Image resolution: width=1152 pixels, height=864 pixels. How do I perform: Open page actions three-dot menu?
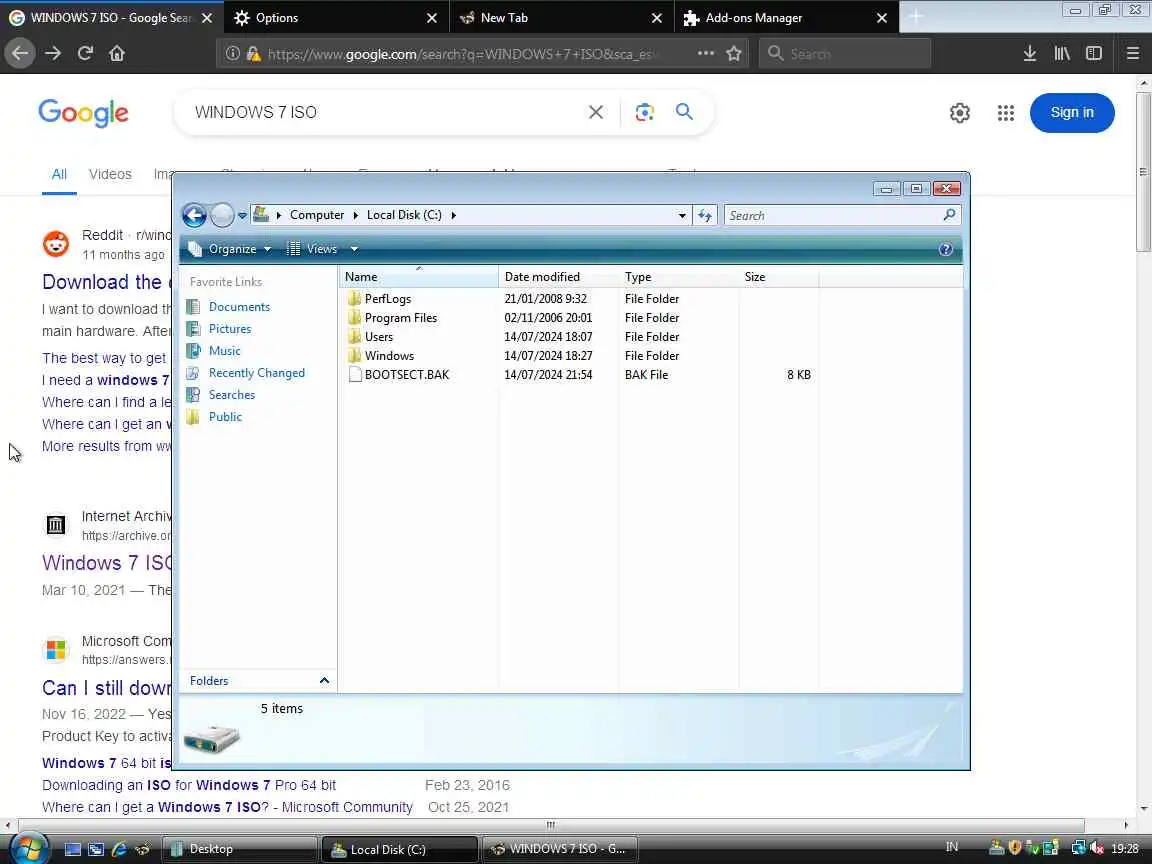click(705, 53)
